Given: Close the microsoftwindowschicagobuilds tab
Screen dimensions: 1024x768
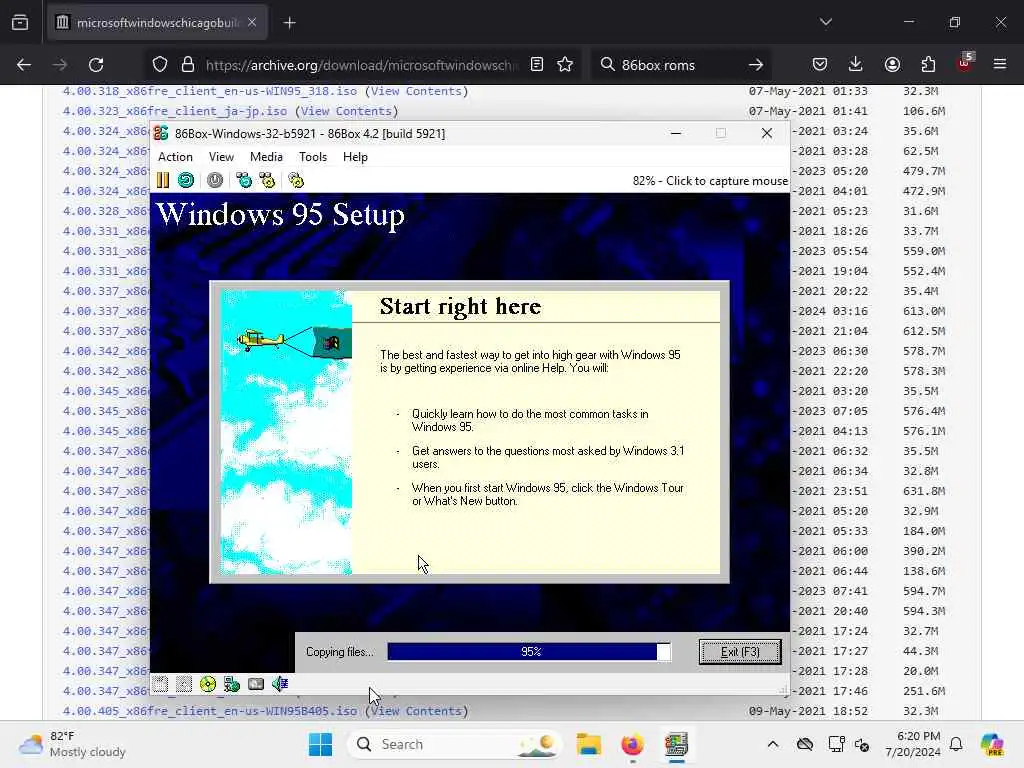Looking at the screenshot, I should pyautogui.click(x=252, y=22).
